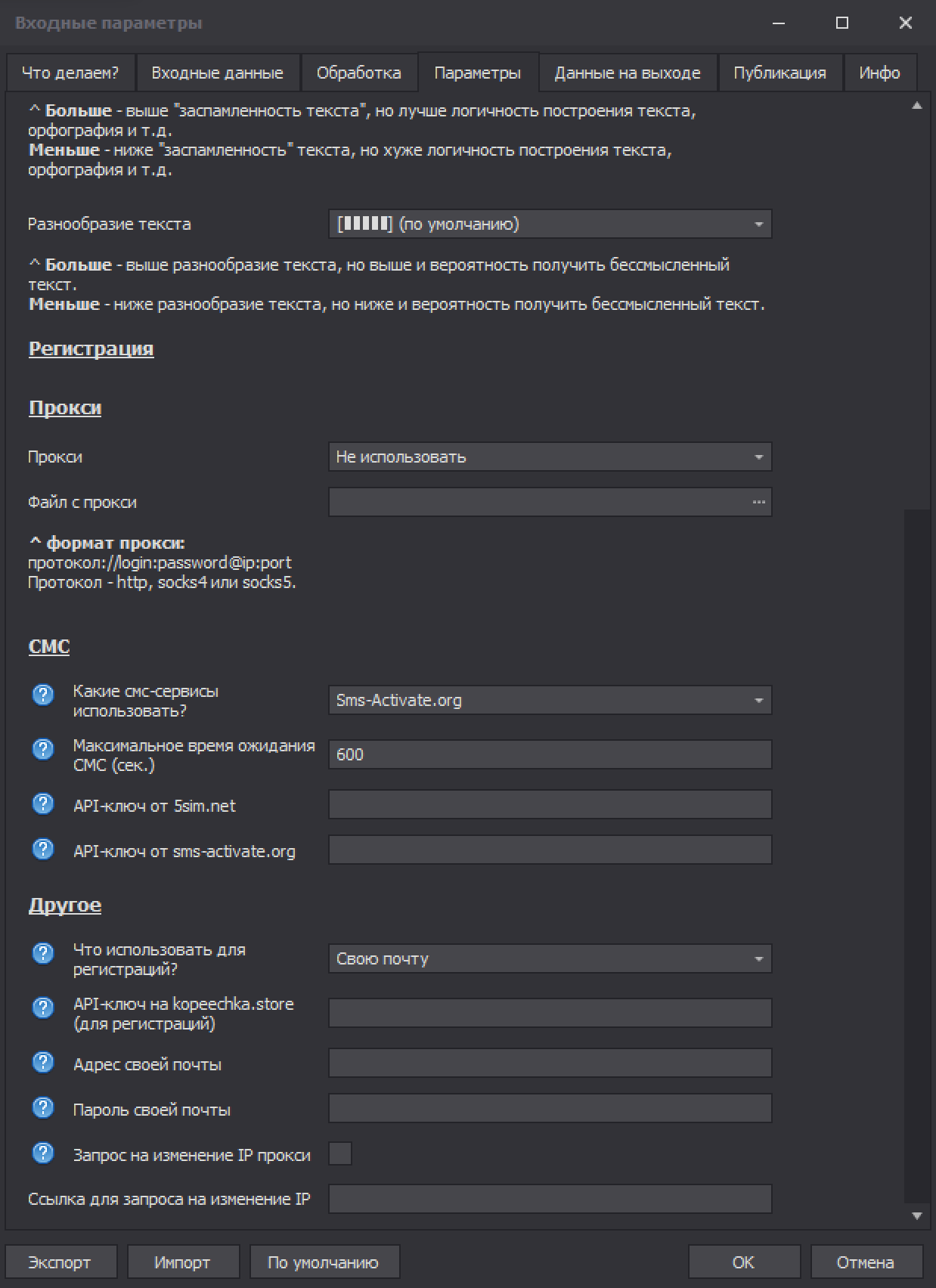Click help icon beside 5sim.net API key
Screen dimensions: 936x1288
(x=43, y=803)
